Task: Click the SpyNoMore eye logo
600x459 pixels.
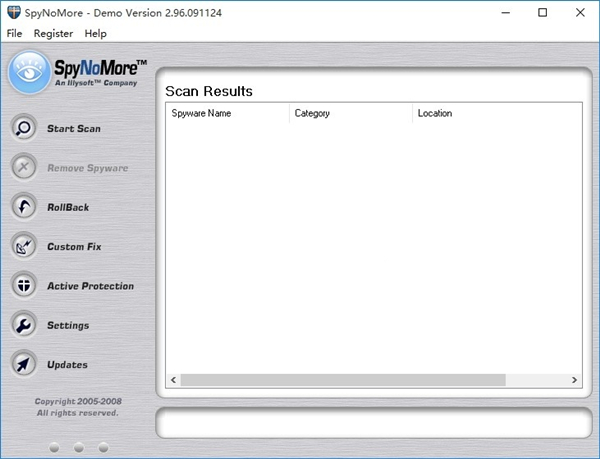Action: coord(29,73)
